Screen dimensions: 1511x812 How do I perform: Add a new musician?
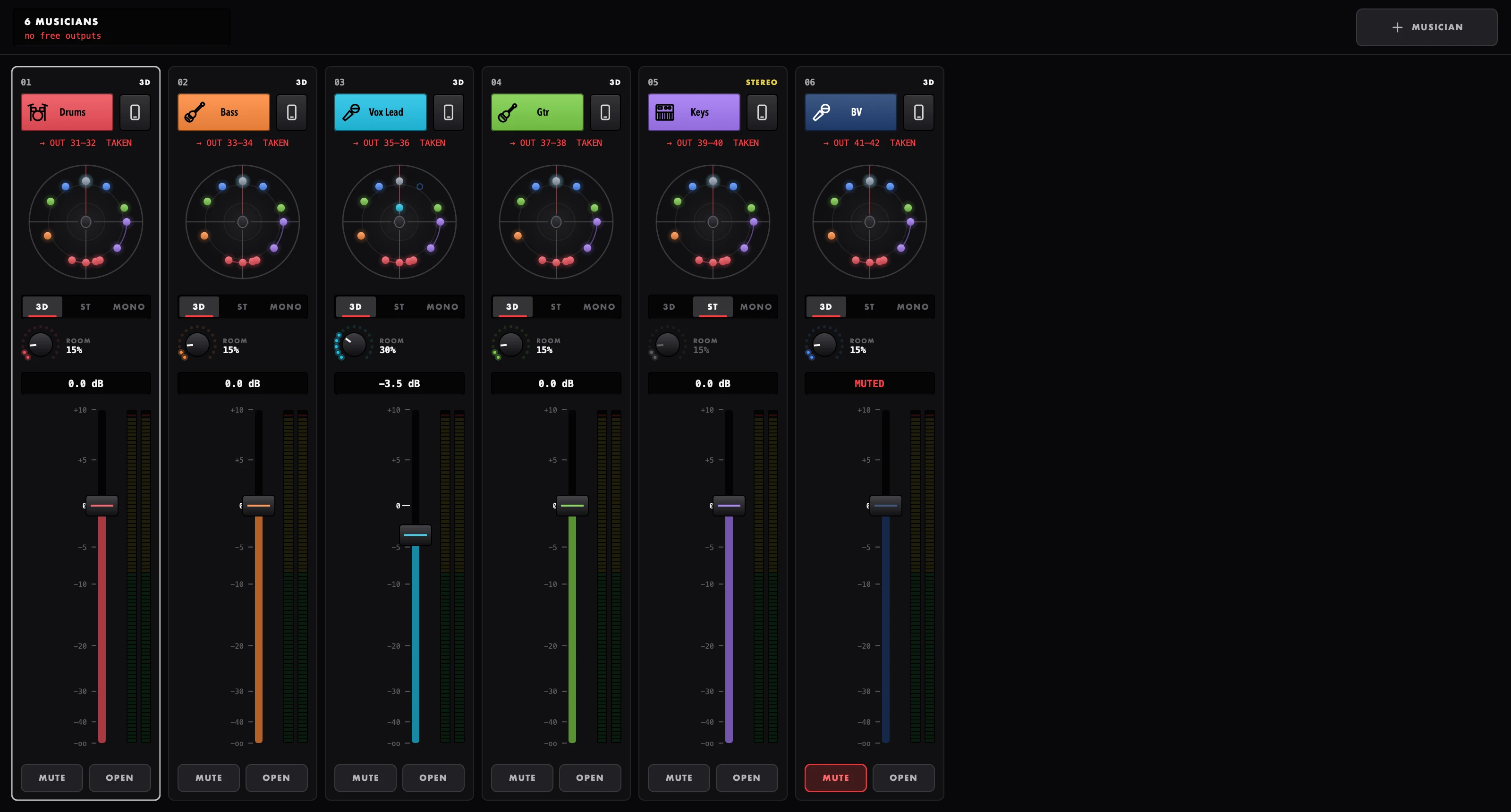[1426, 27]
